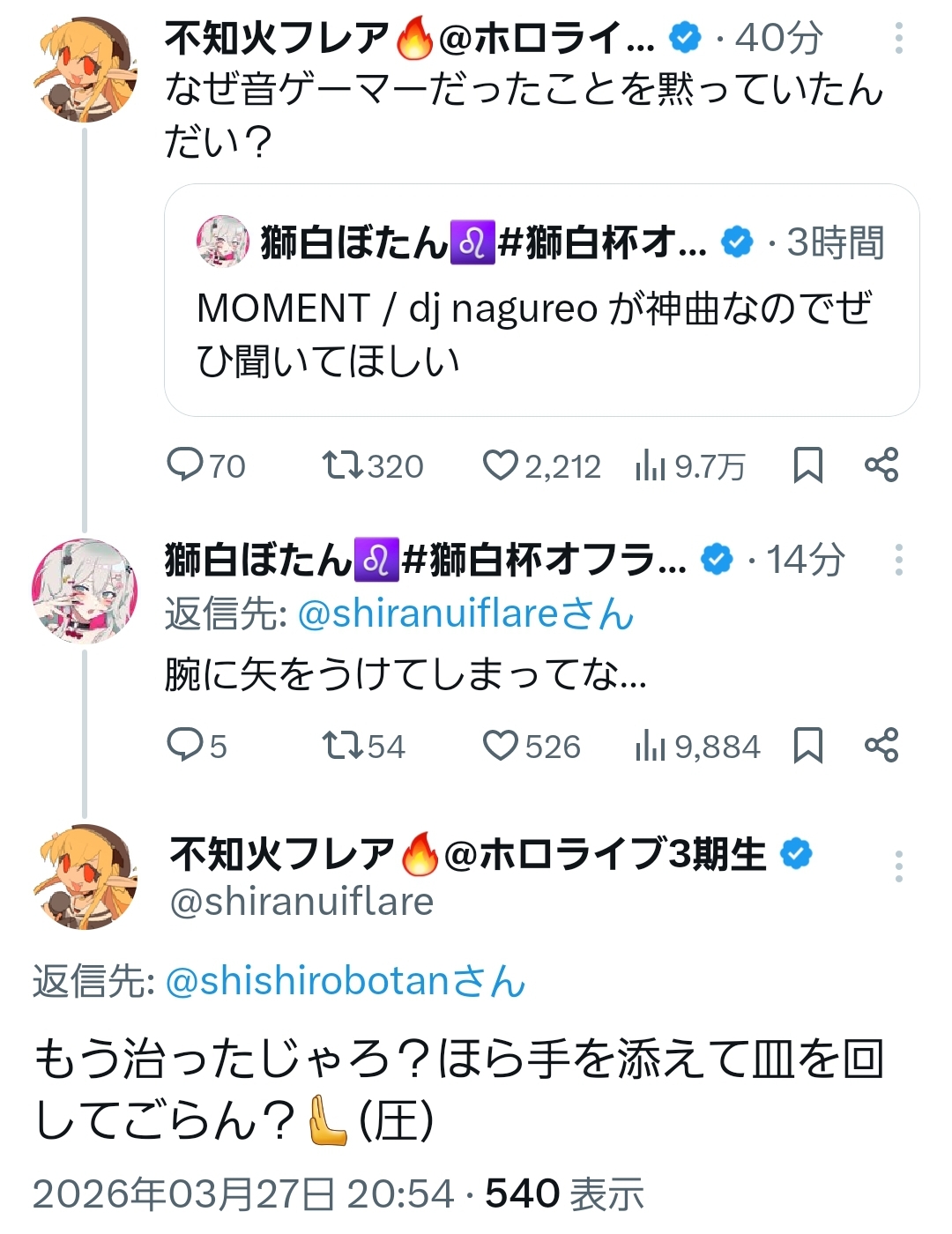Like the tweet with 2,212 likes
952x1234 pixels.
(x=500, y=465)
